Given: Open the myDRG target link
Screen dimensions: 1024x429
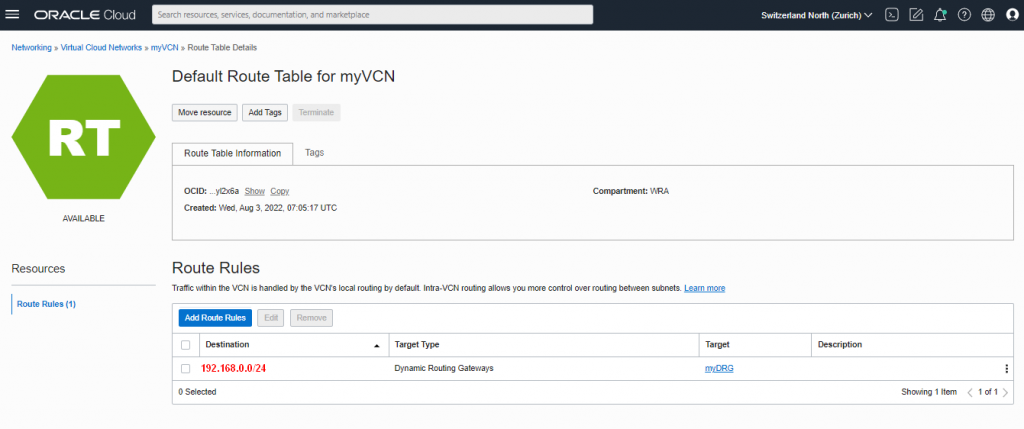Looking at the screenshot, I should 719,368.
